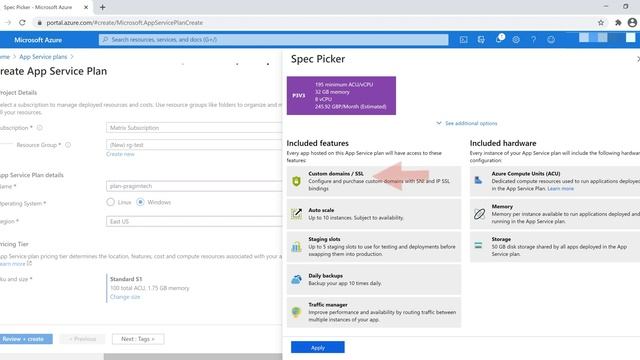
Task: Click the Storage hardware icon
Action: point(478,245)
